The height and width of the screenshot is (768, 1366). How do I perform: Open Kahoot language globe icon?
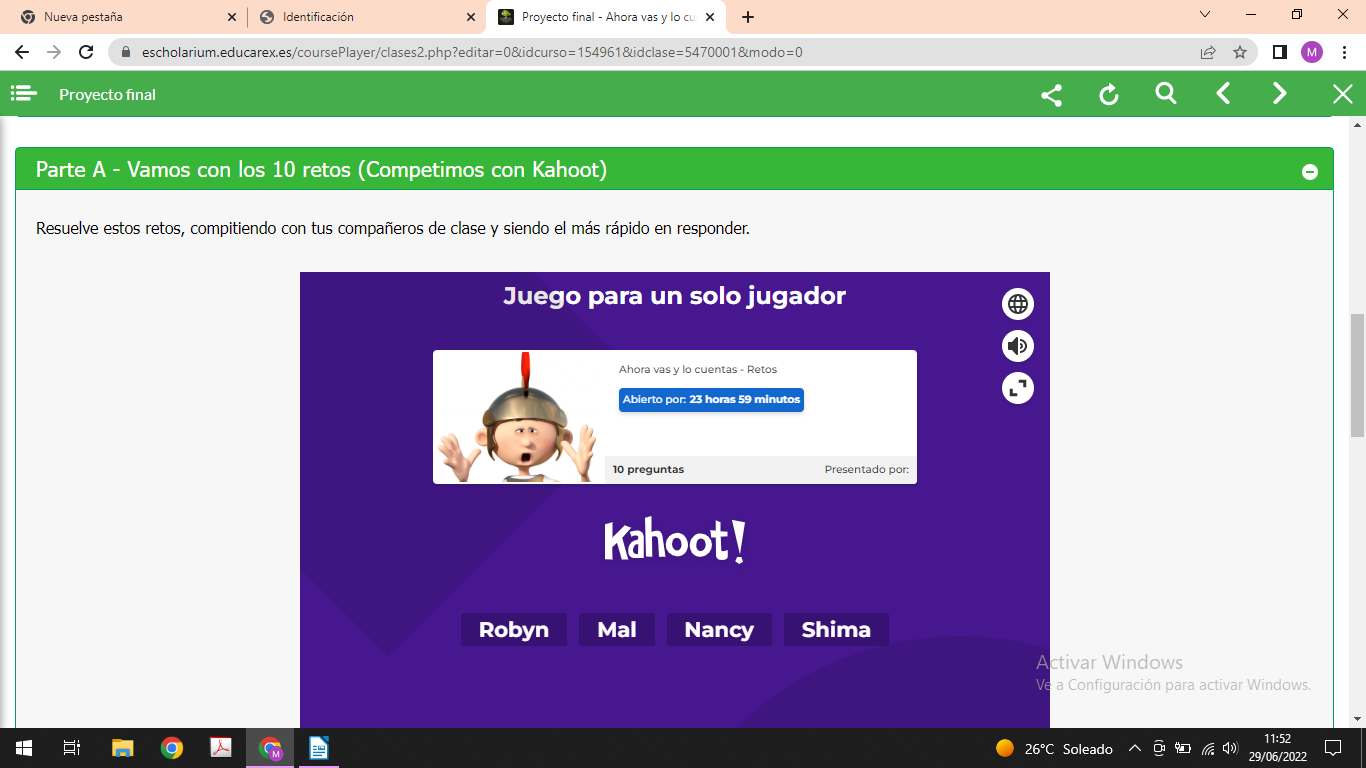1018,304
